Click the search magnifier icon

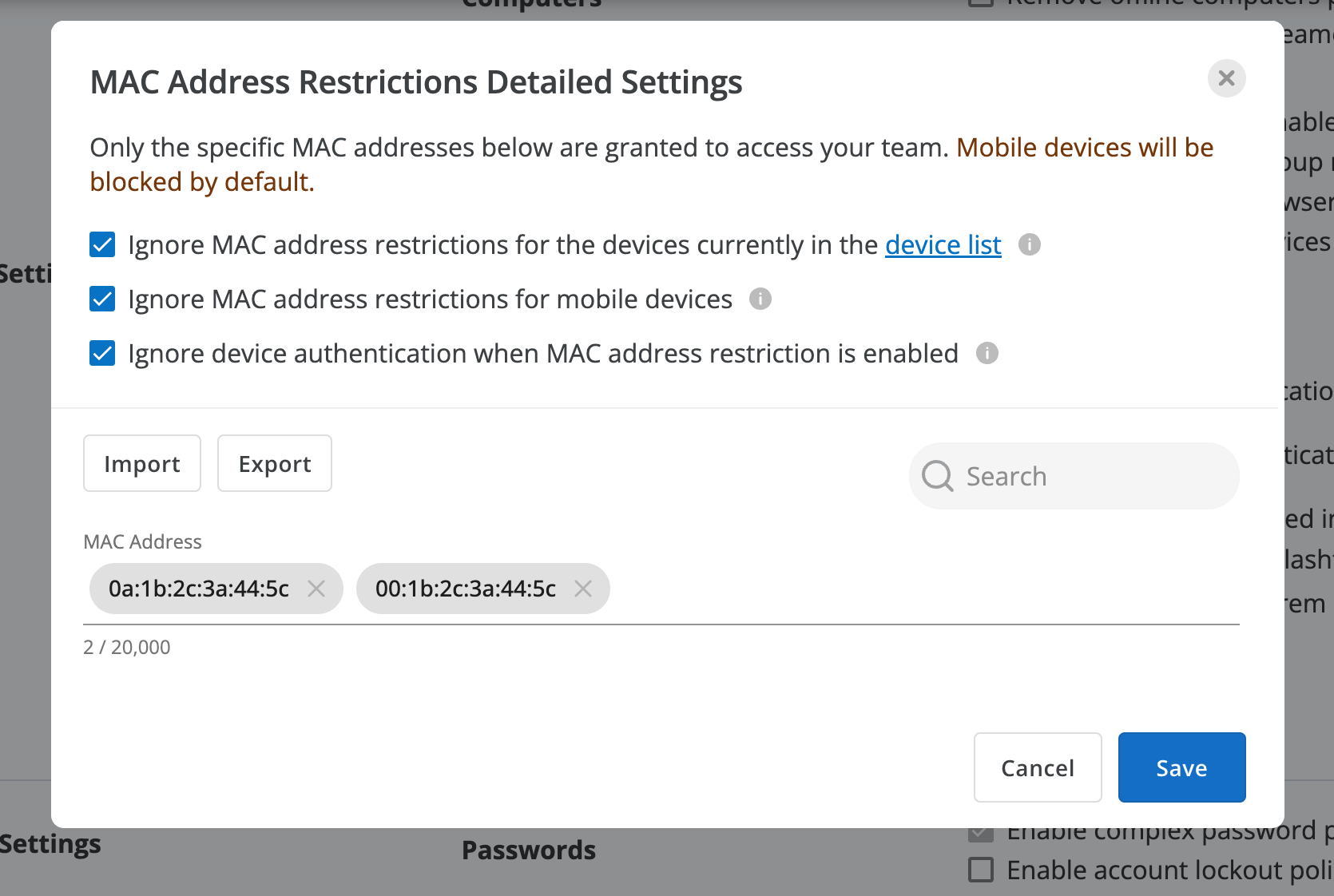coord(938,476)
